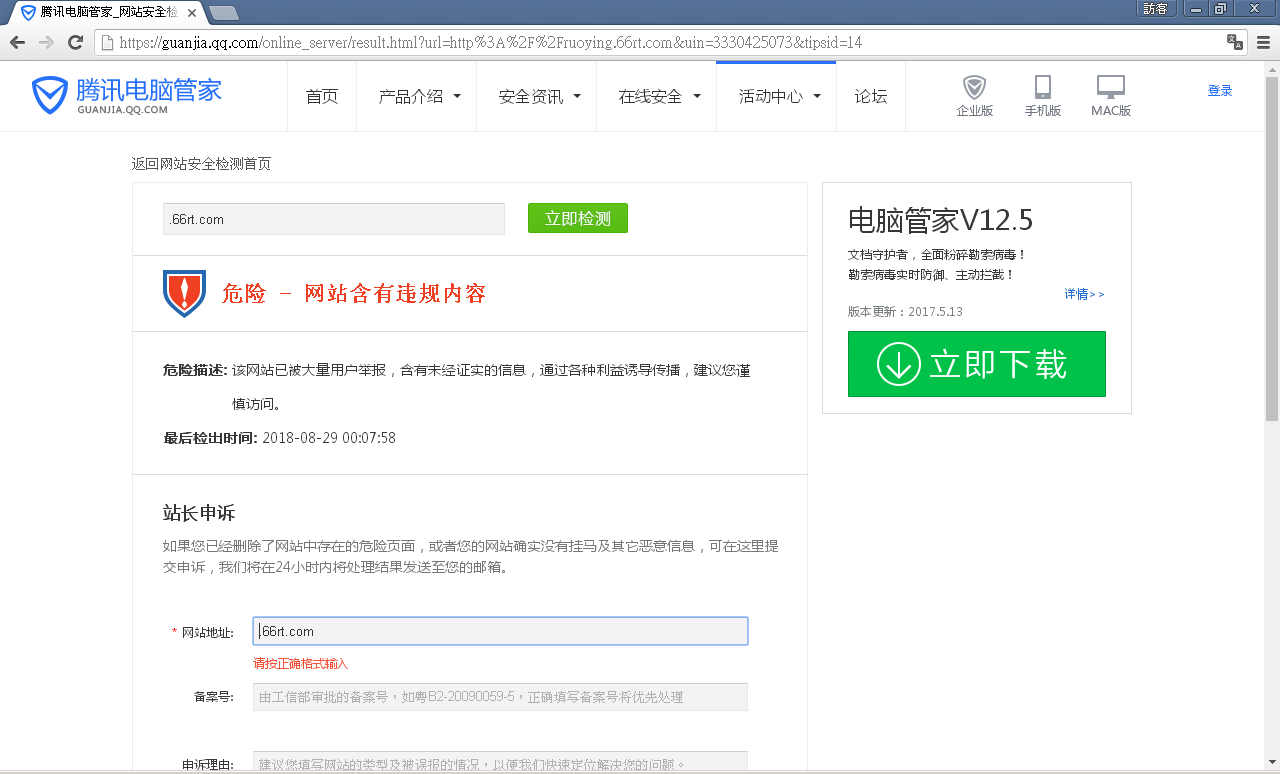This screenshot has width=1280, height=774.
Task: Click the 详情>> link
Action: (x=1084, y=294)
